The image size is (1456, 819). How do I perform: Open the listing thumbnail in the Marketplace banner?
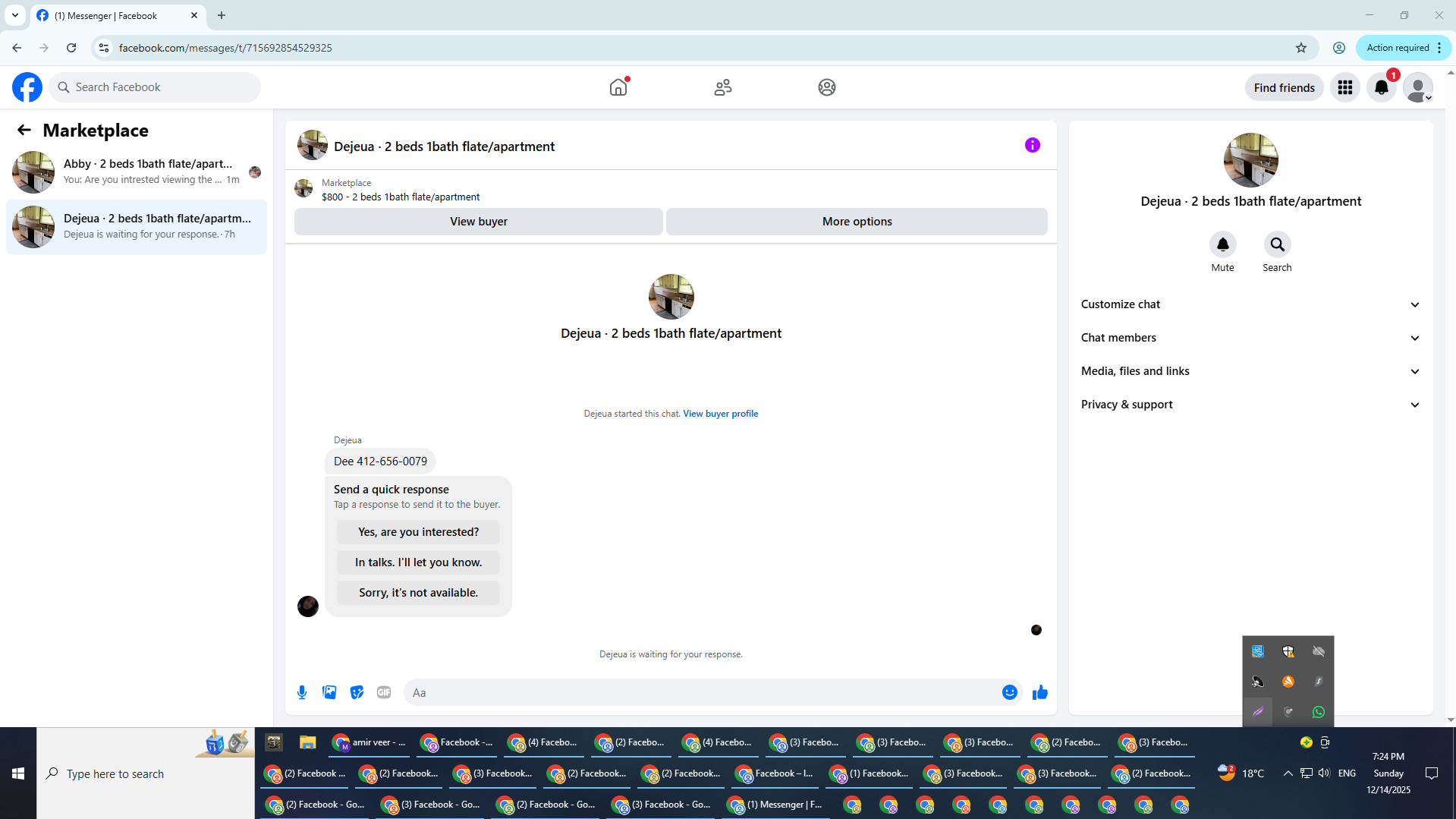tap(303, 188)
